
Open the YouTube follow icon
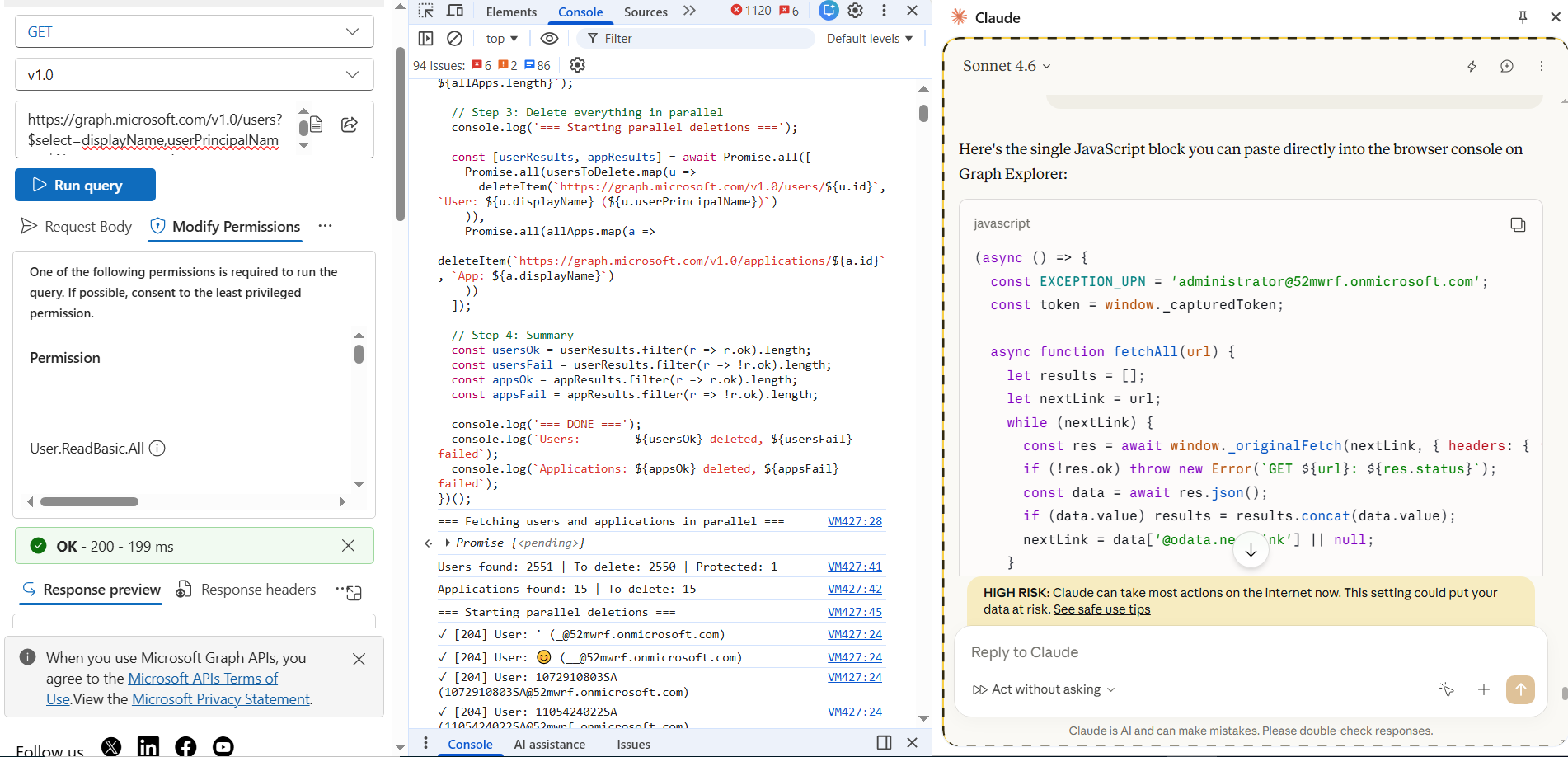pos(223,747)
